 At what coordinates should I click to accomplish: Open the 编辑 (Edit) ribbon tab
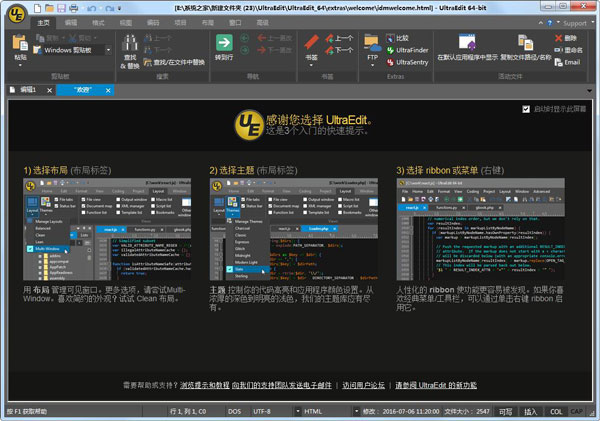[71, 23]
